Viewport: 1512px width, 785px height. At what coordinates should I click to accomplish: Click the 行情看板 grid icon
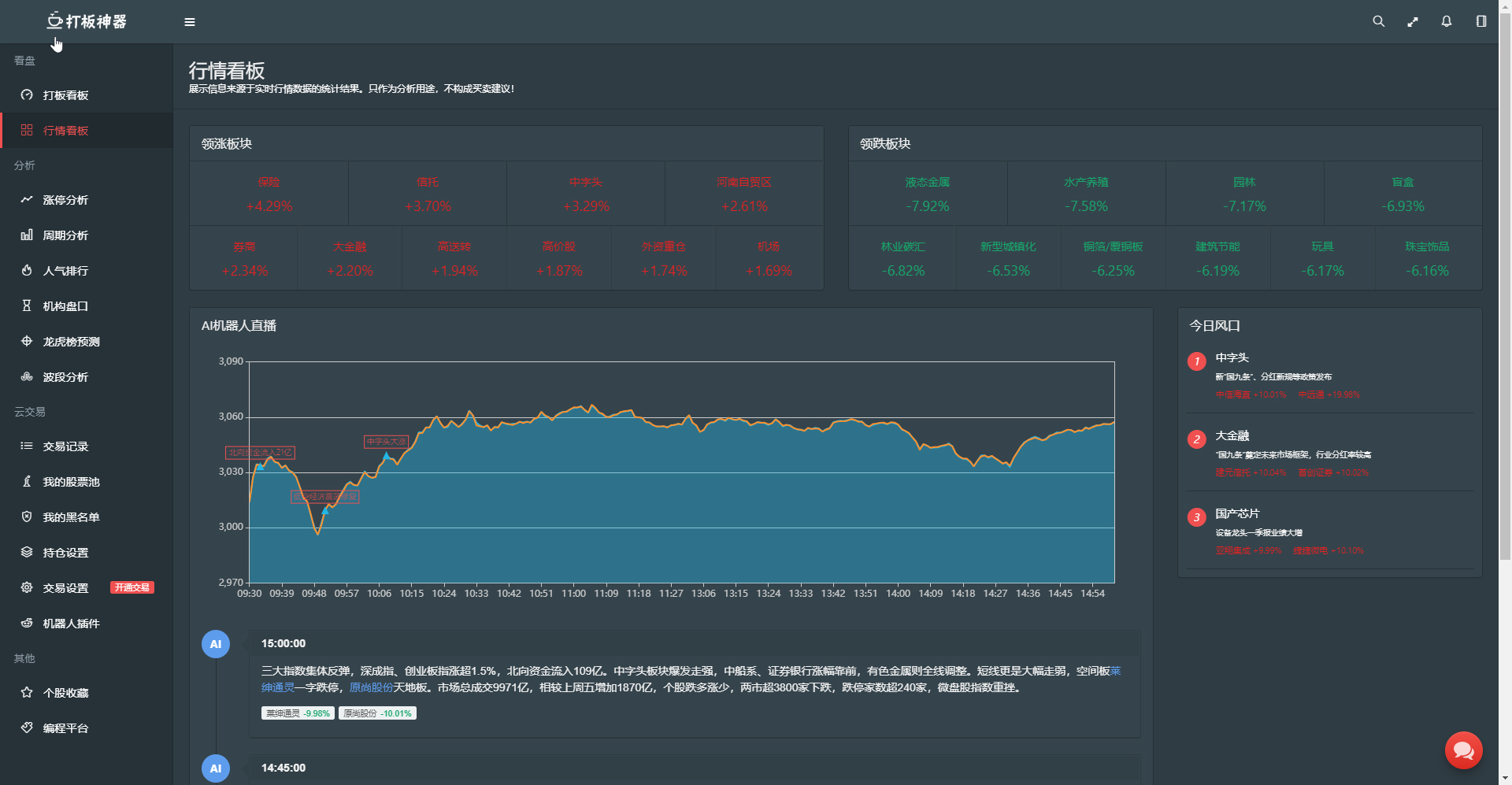[x=27, y=131]
